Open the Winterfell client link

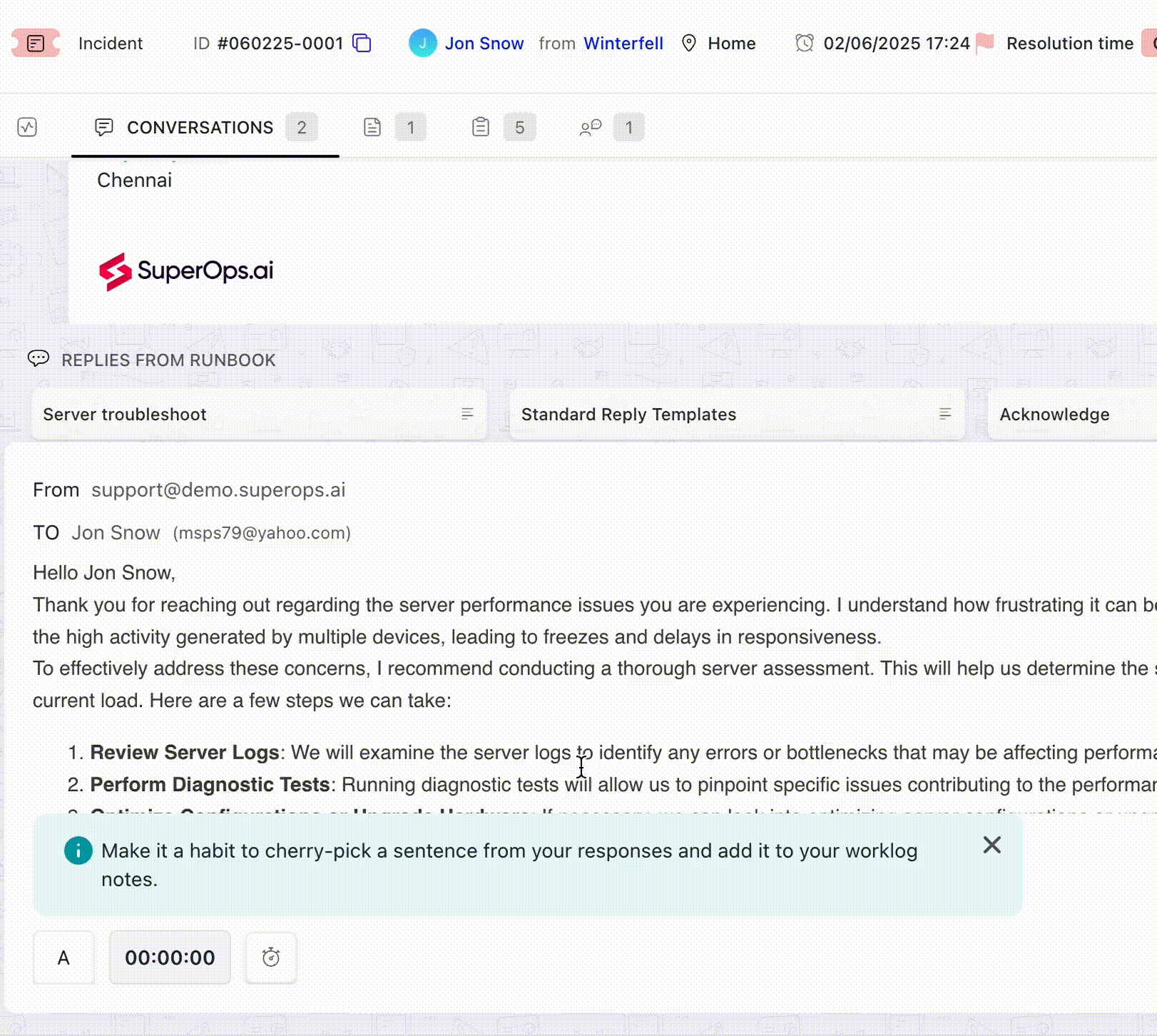click(x=623, y=44)
